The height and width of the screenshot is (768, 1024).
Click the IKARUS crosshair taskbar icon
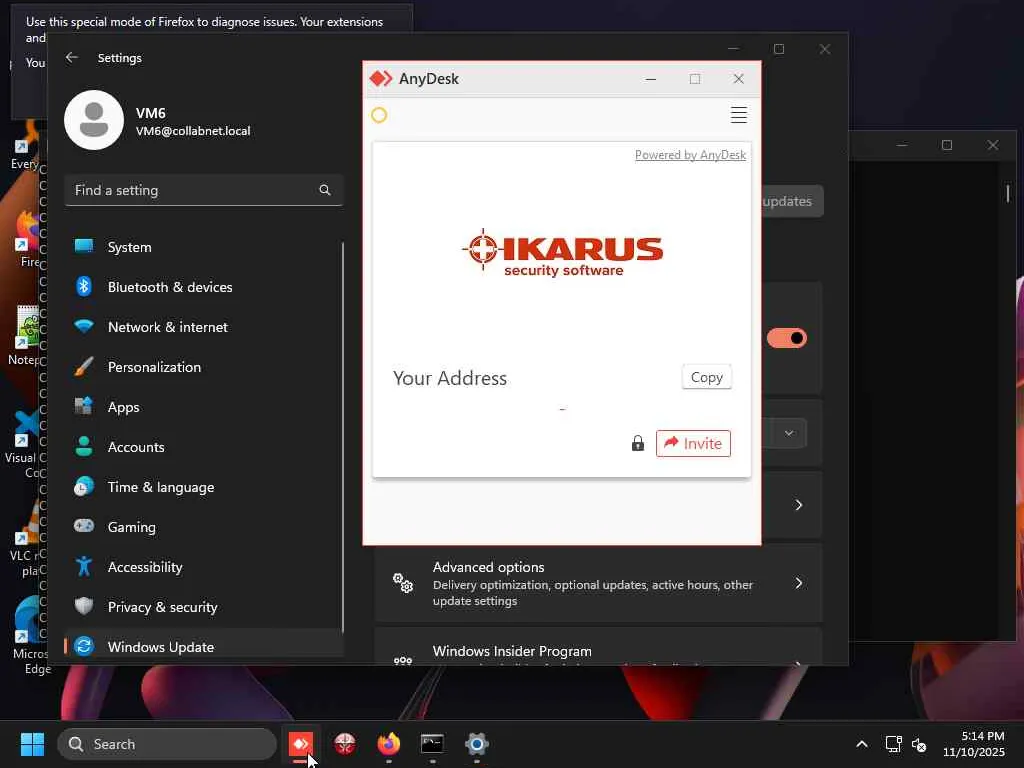(345, 744)
